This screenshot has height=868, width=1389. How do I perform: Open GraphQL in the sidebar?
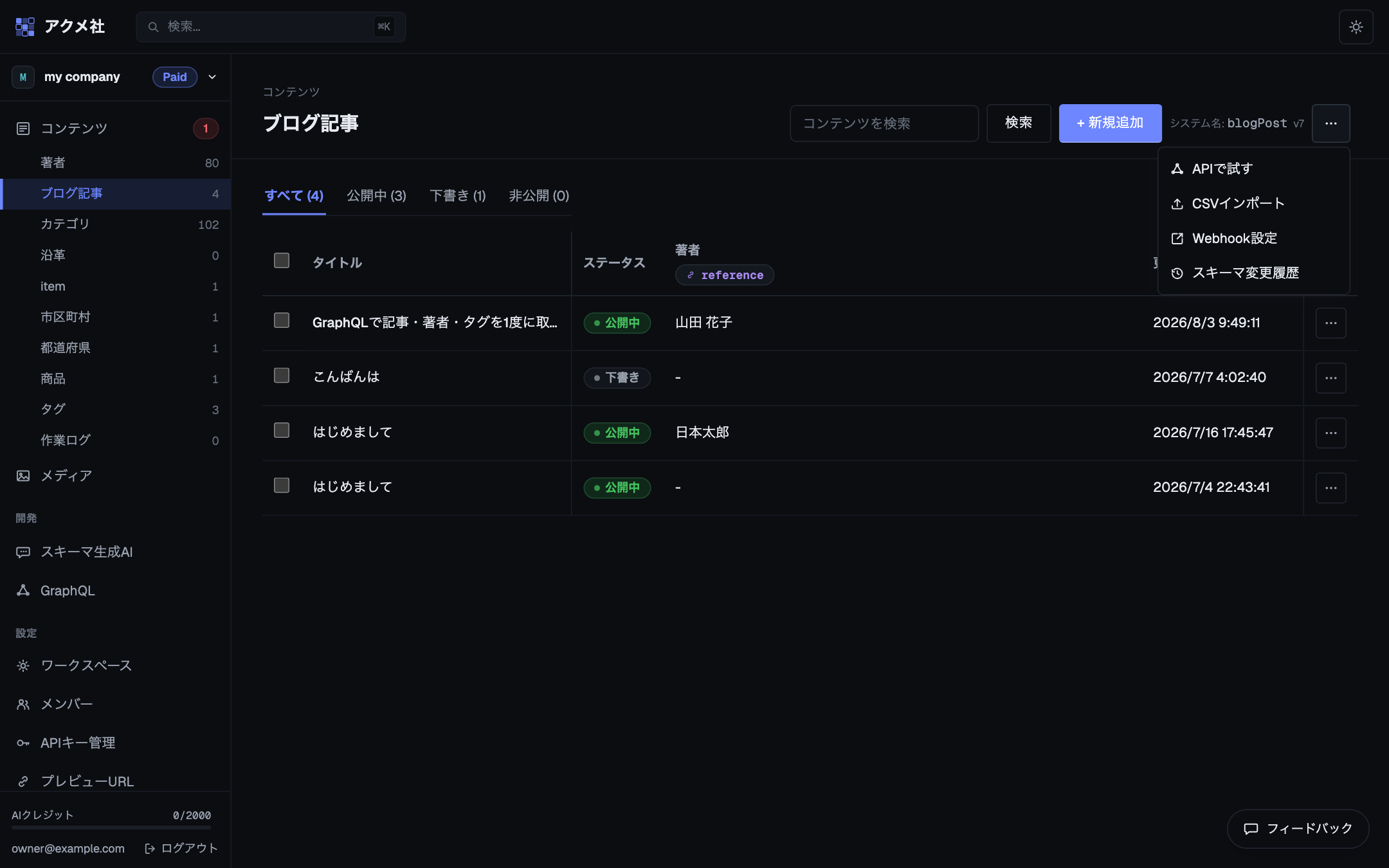pos(115,590)
